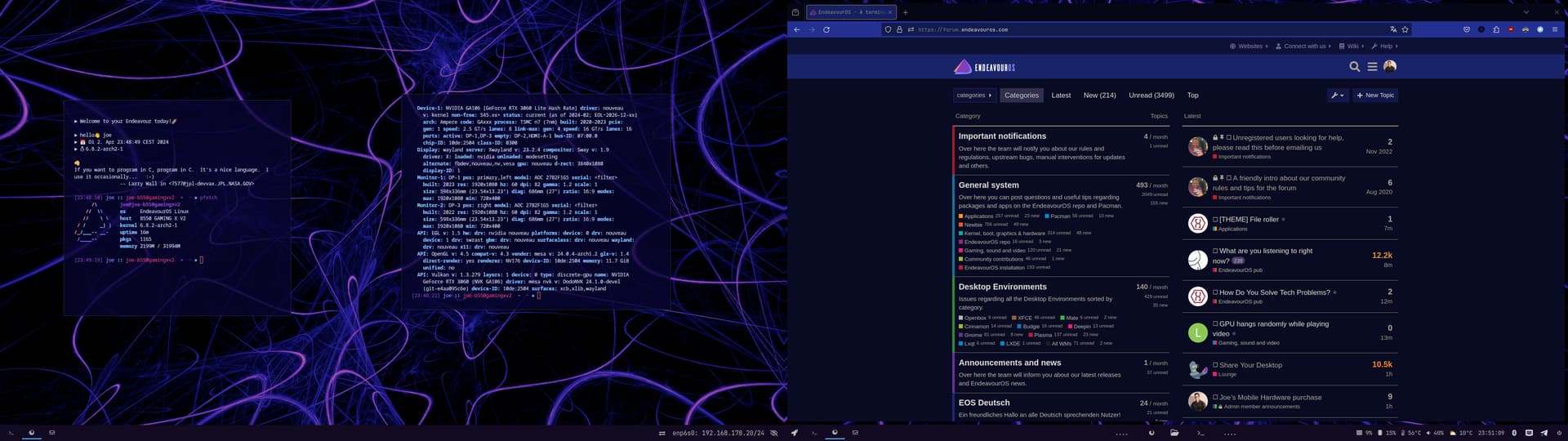
Task: Open the Desktop Environments category
Action: (1002, 287)
